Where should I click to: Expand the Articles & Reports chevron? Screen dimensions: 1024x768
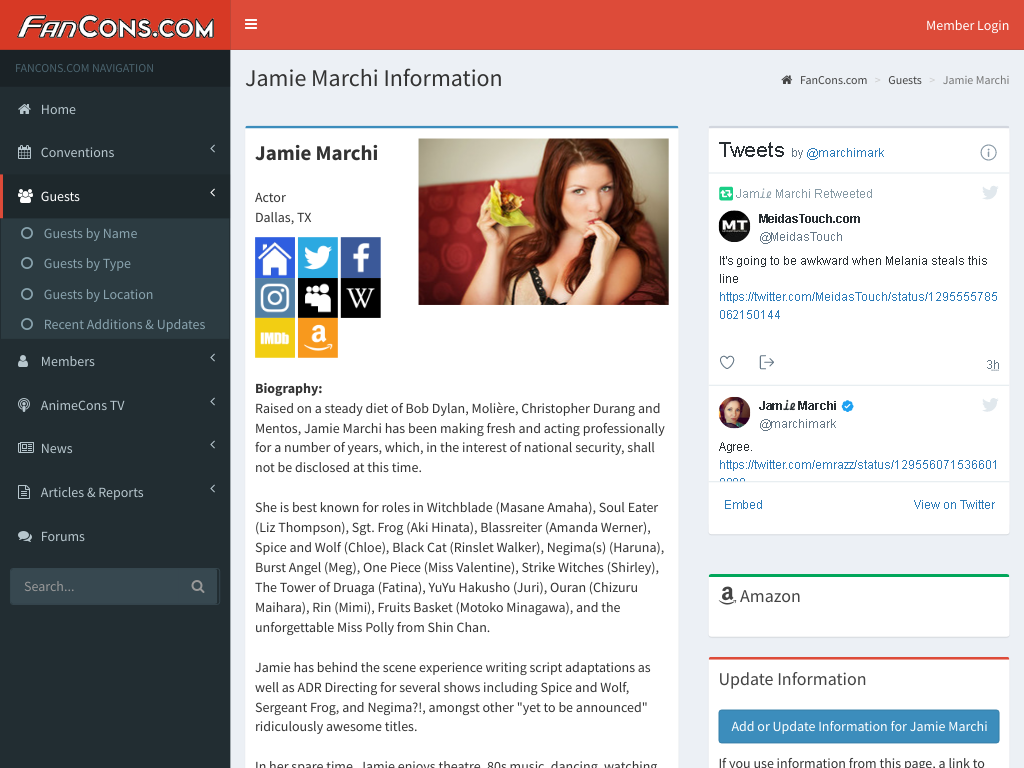pyautogui.click(x=213, y=488)
